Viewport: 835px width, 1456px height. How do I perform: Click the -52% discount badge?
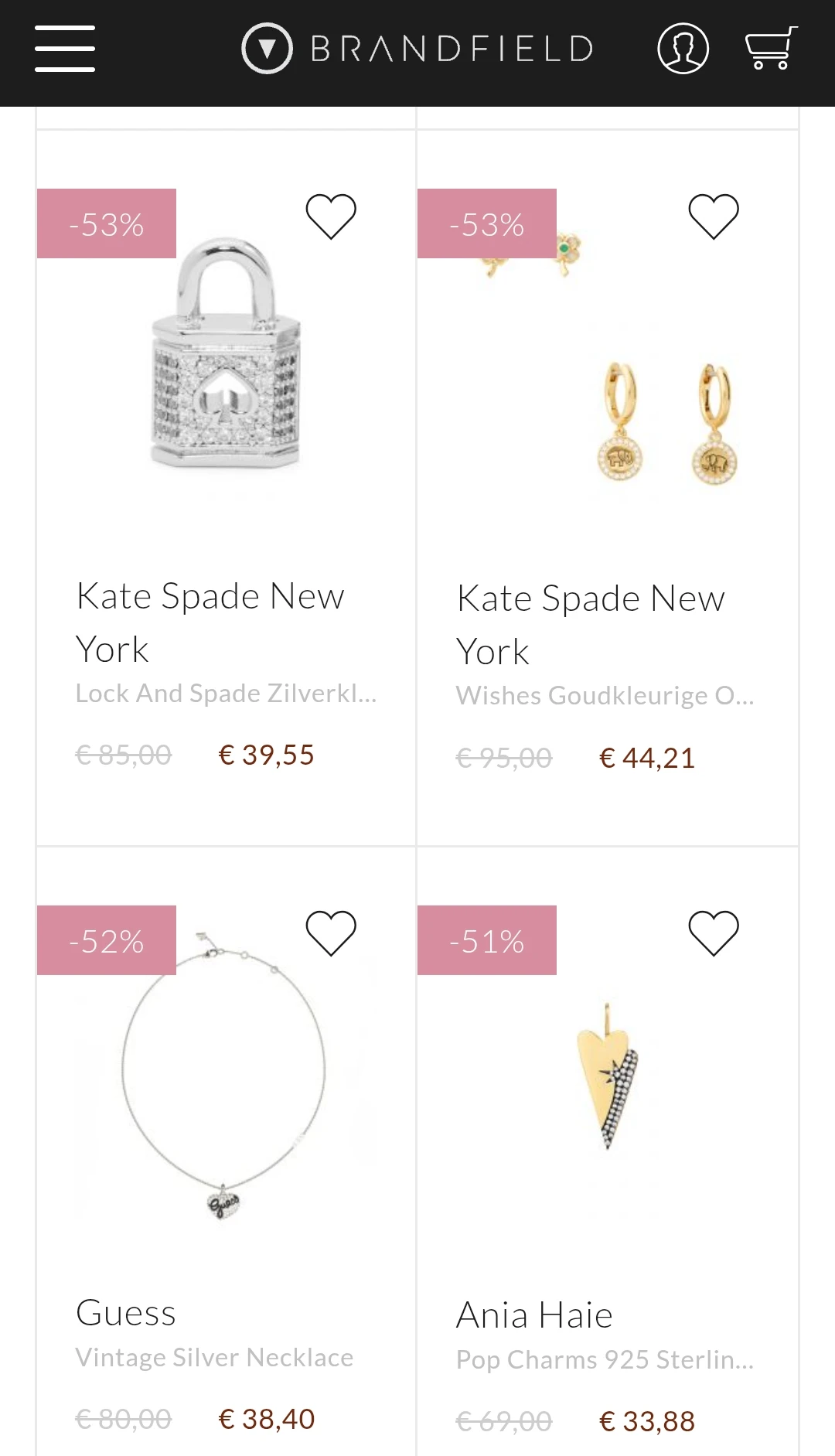pyautogui.click(x=107, y=941)
